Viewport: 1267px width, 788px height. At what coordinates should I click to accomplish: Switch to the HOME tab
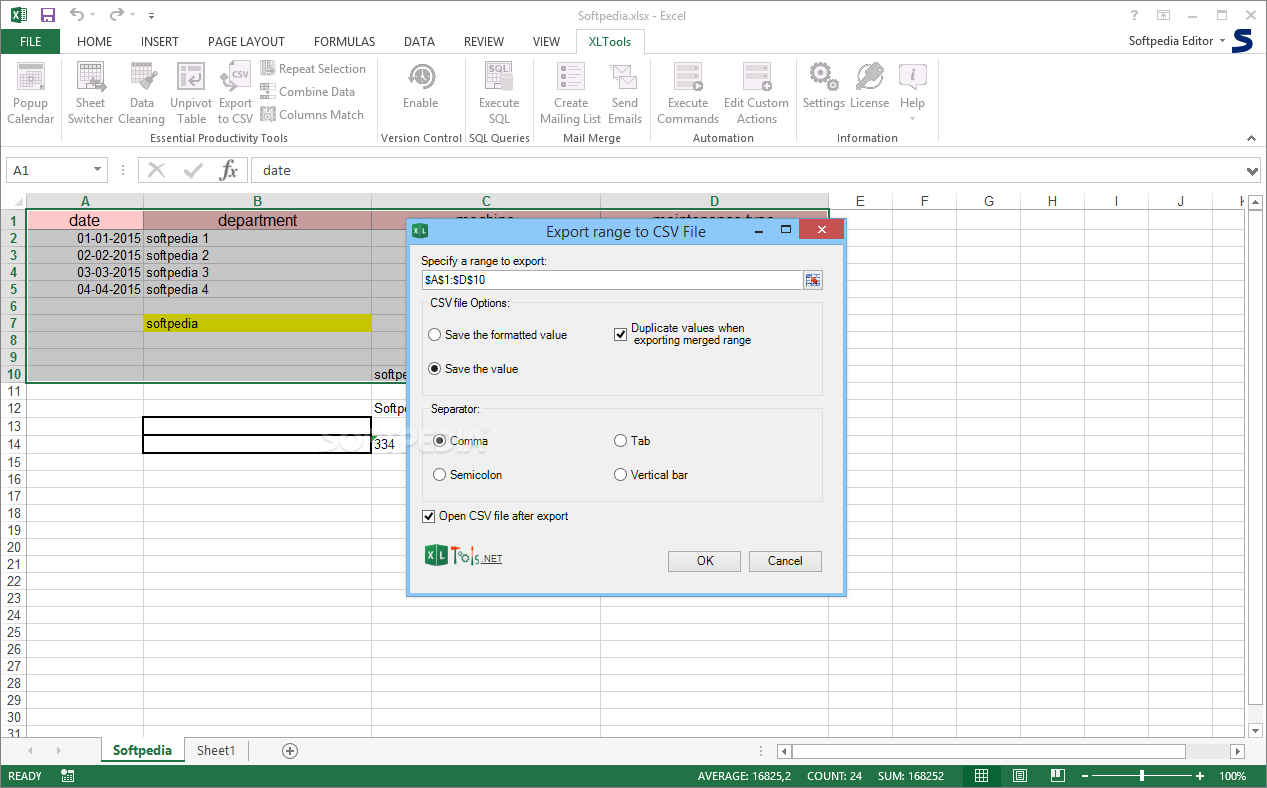pos(94,42)
